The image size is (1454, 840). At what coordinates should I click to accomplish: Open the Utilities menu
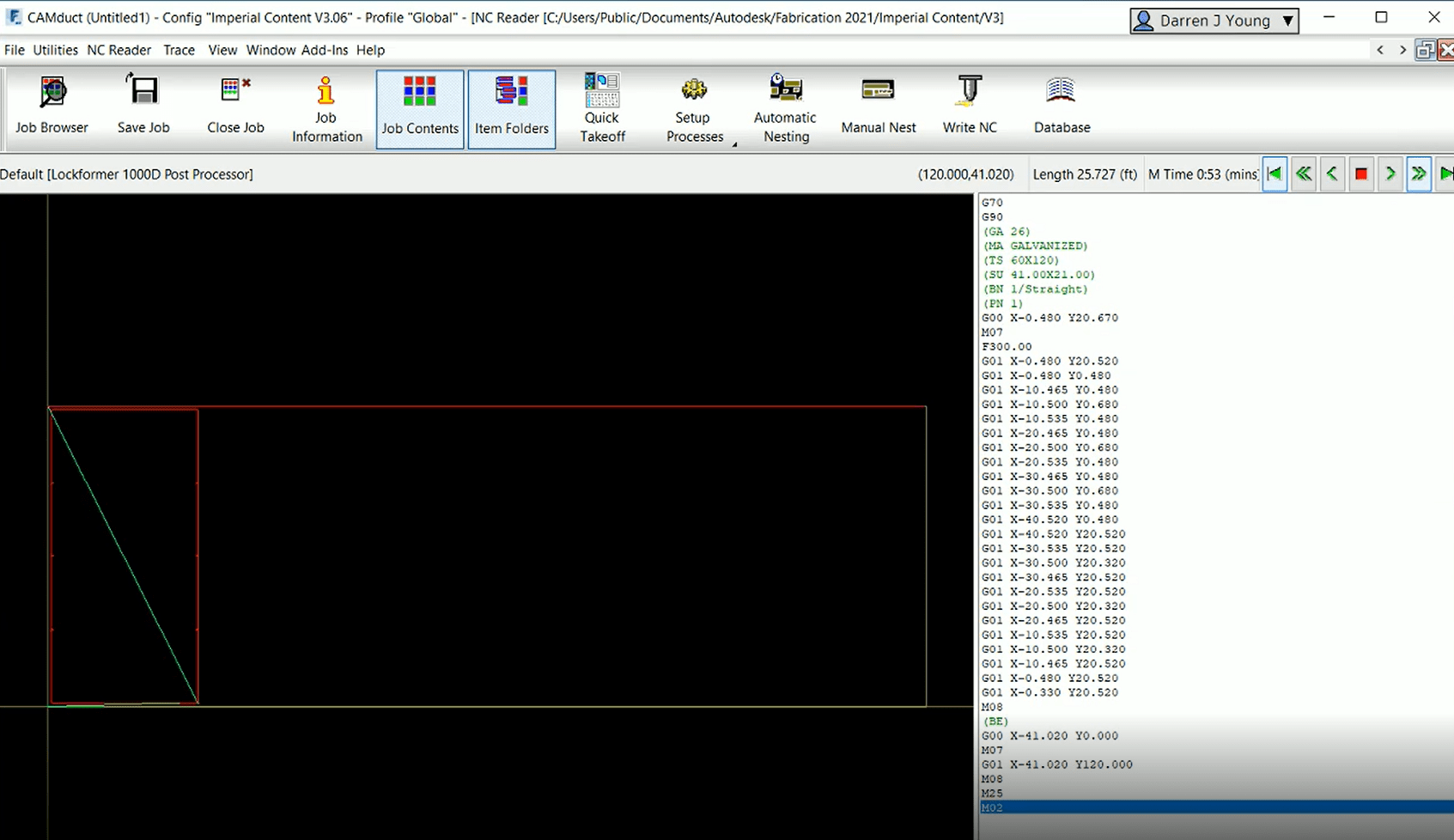pos(55,50)
